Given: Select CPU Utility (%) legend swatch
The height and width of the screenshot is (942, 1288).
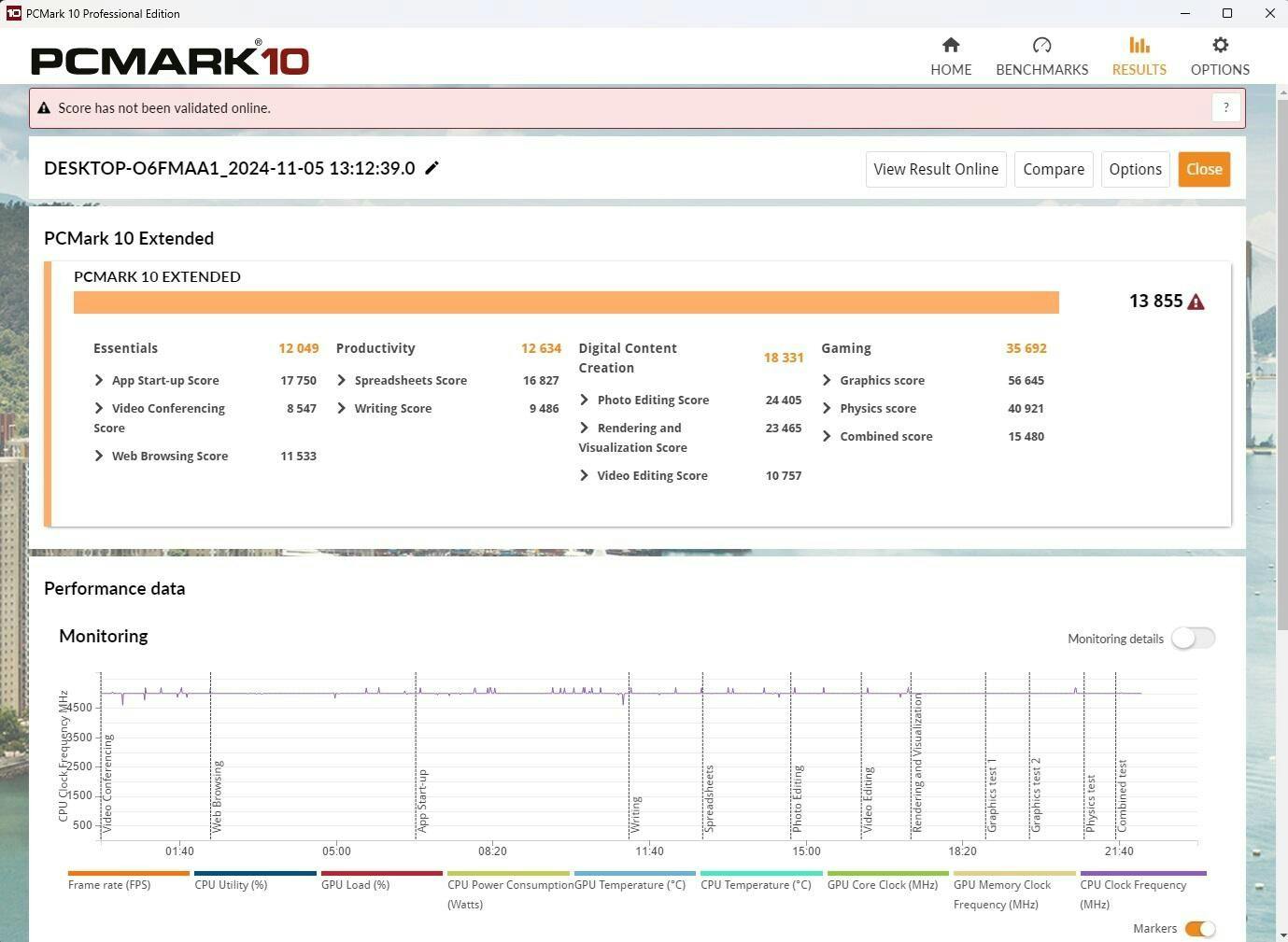Looking at the screenshot, I should (255, 874).
